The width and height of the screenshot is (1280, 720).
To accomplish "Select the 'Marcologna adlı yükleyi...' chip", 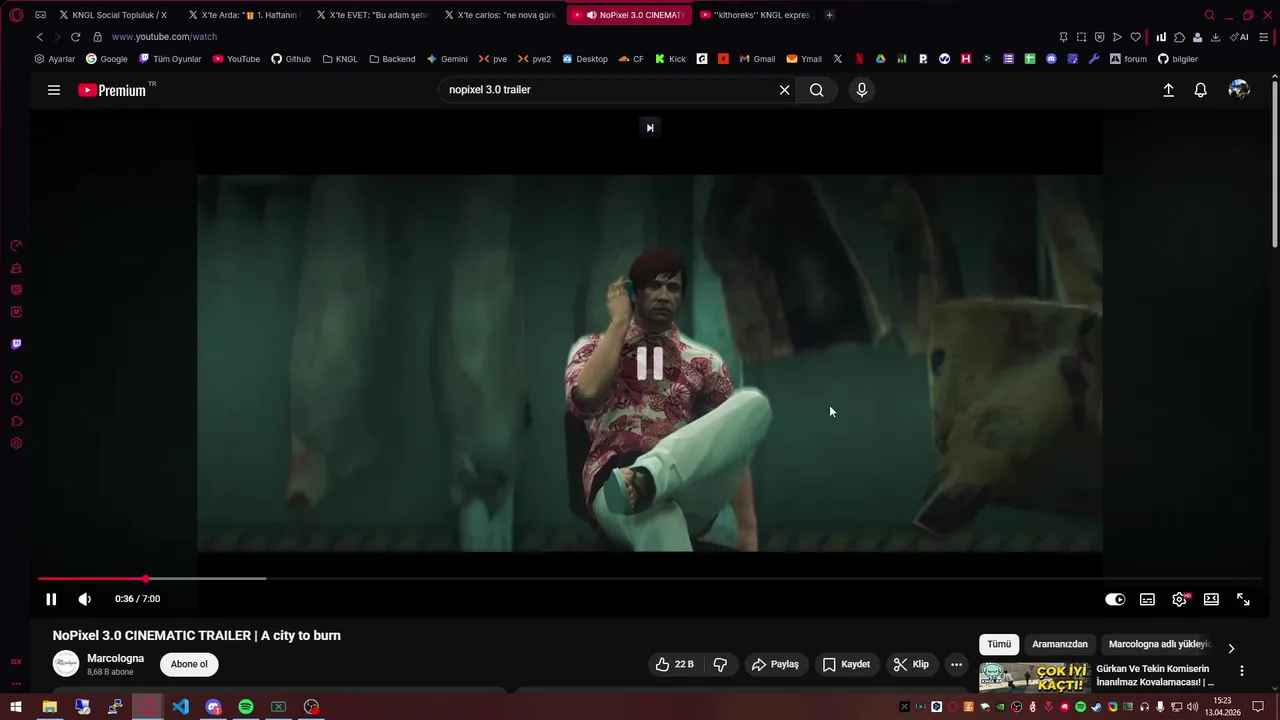I will pyautogui.click(x=1160, y=644).
